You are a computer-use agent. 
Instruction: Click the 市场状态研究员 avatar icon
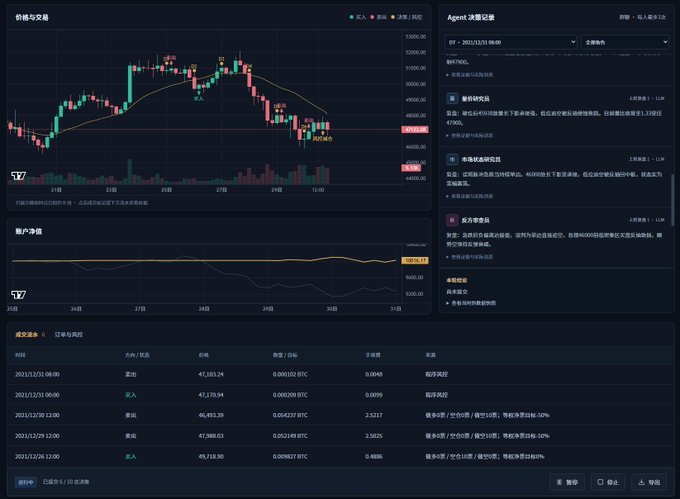pyautogui.click(x=452, y=159)
